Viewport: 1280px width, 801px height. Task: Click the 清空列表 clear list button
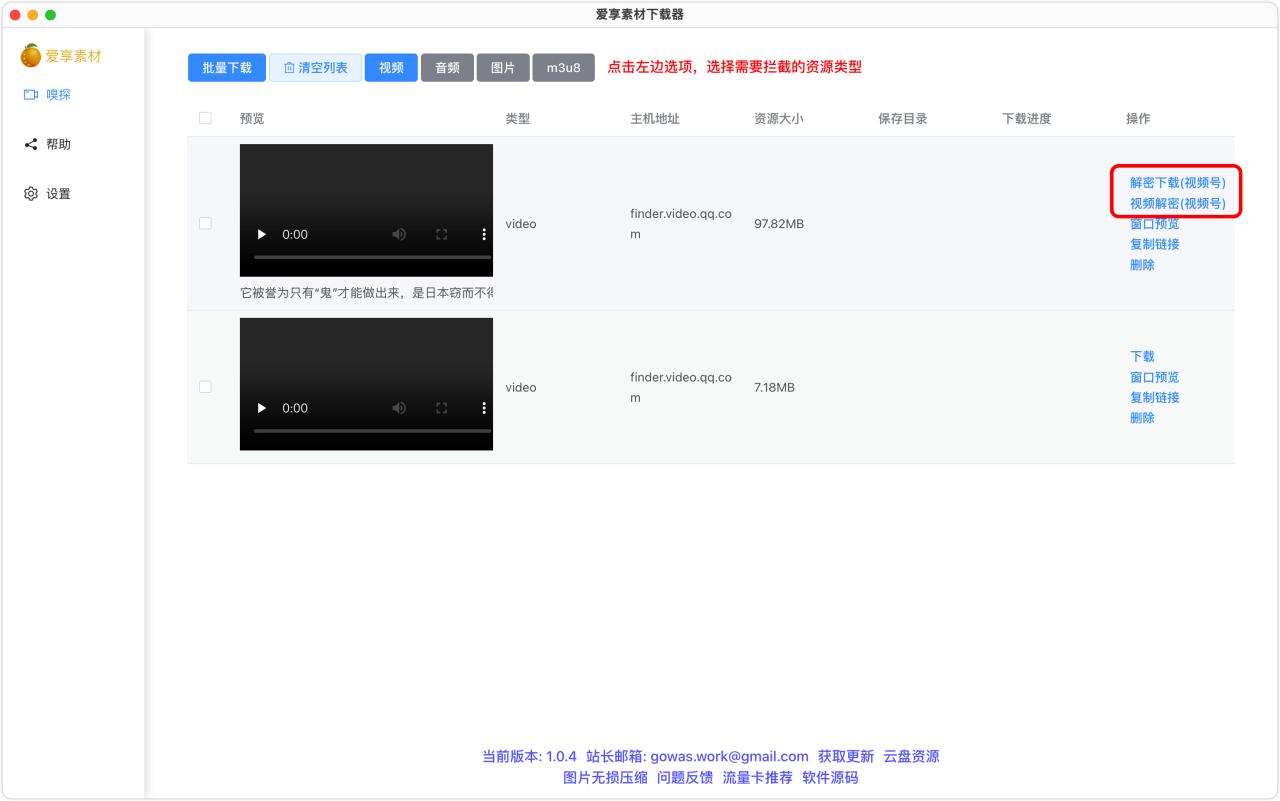(x=315, y=68)
